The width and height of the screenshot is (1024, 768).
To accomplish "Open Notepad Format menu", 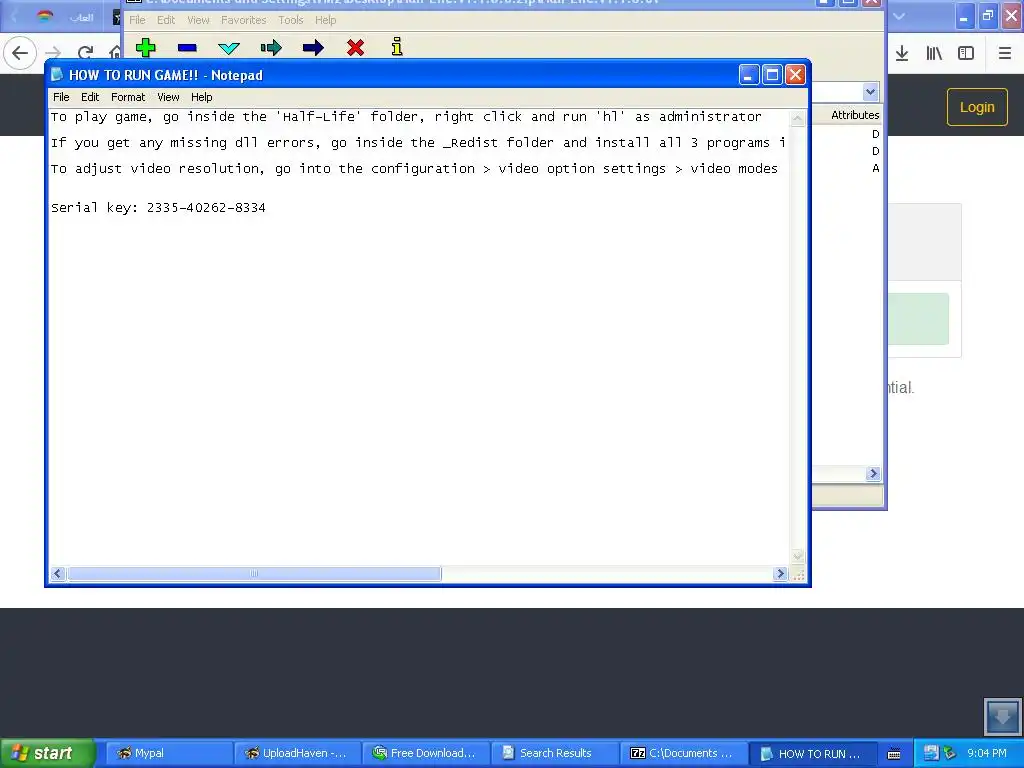I will (128, 97).
